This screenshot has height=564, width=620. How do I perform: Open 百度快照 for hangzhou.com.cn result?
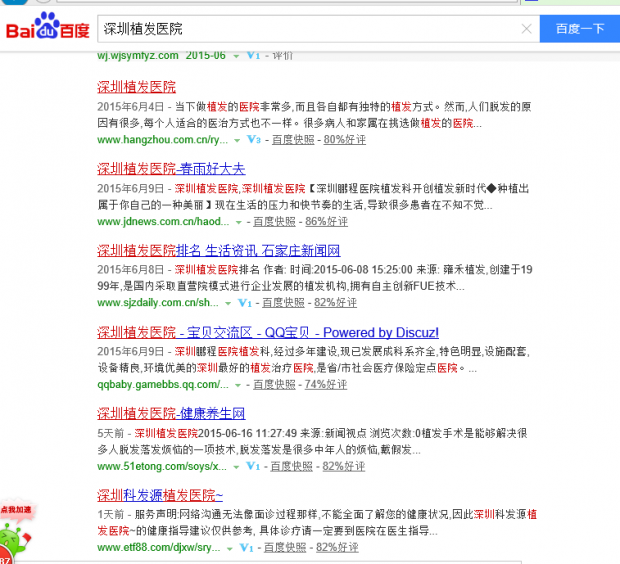(x=293, y=140)
